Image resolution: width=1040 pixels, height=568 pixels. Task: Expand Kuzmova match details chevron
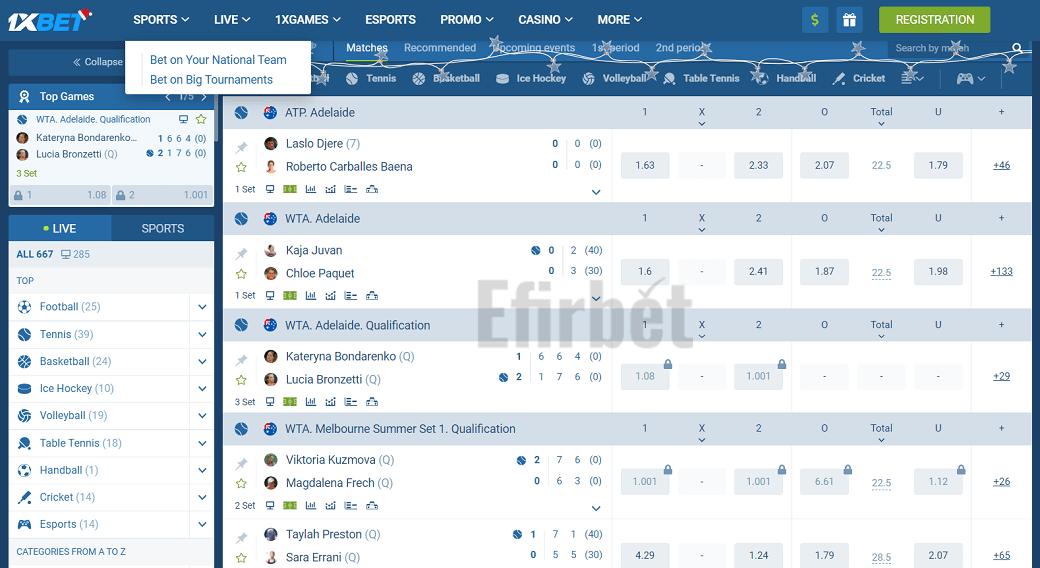point(596,508)
